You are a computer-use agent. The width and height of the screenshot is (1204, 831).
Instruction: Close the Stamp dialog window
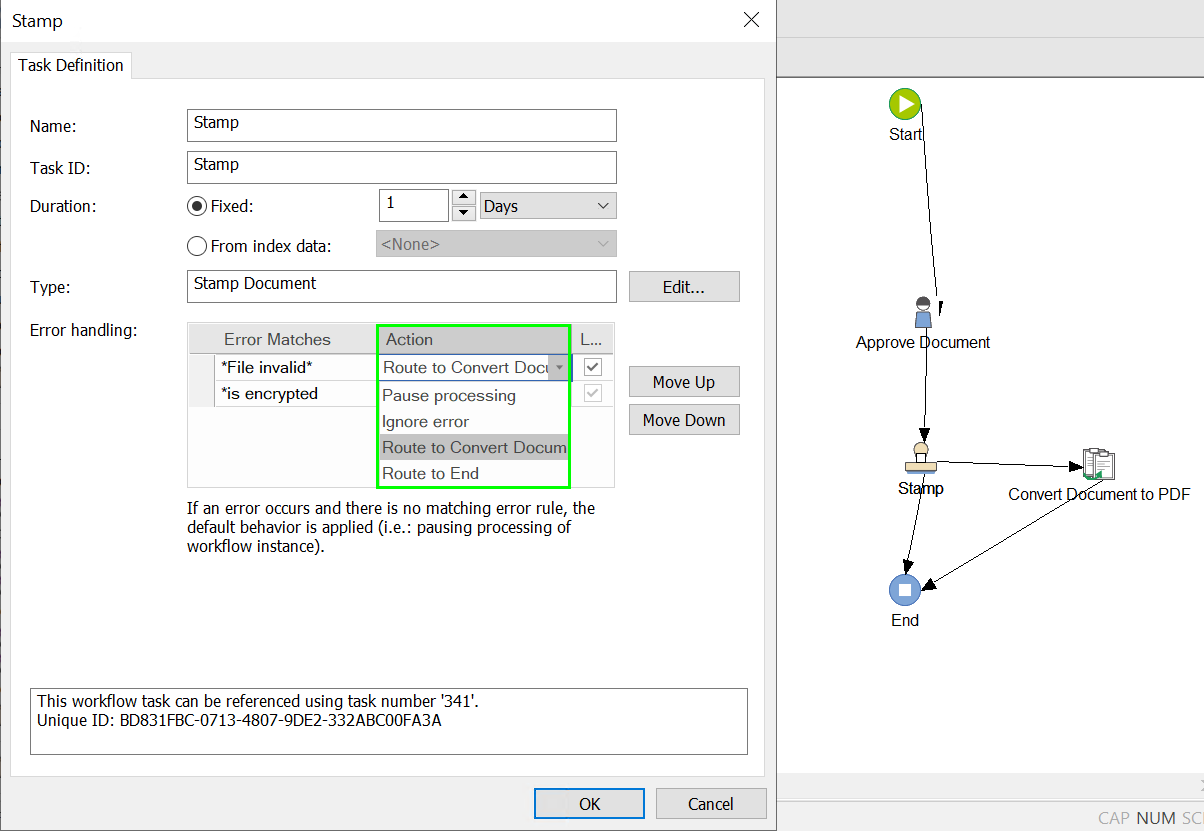(751, 20)
